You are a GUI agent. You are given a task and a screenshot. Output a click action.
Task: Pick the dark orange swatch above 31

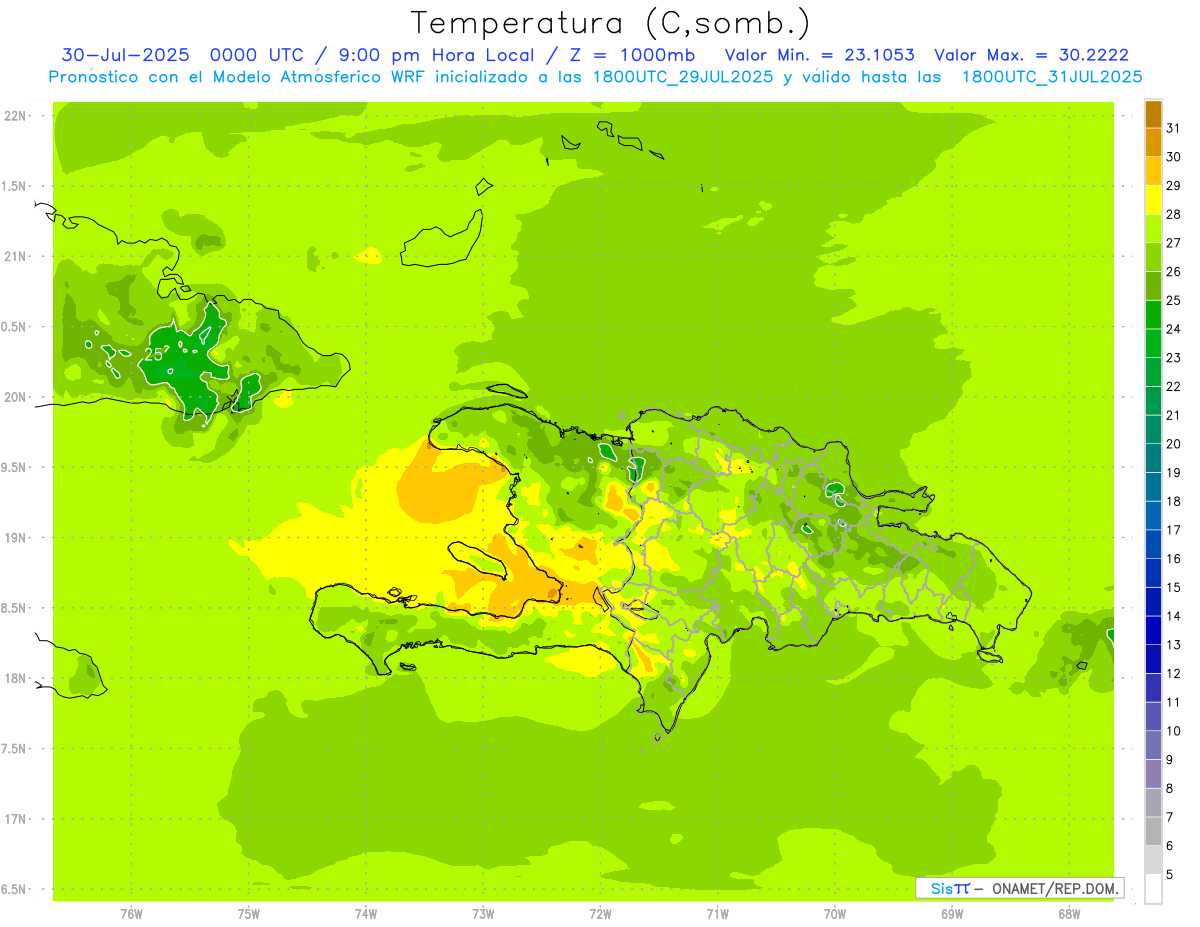pyautogui.click(x=1153, y=114)
